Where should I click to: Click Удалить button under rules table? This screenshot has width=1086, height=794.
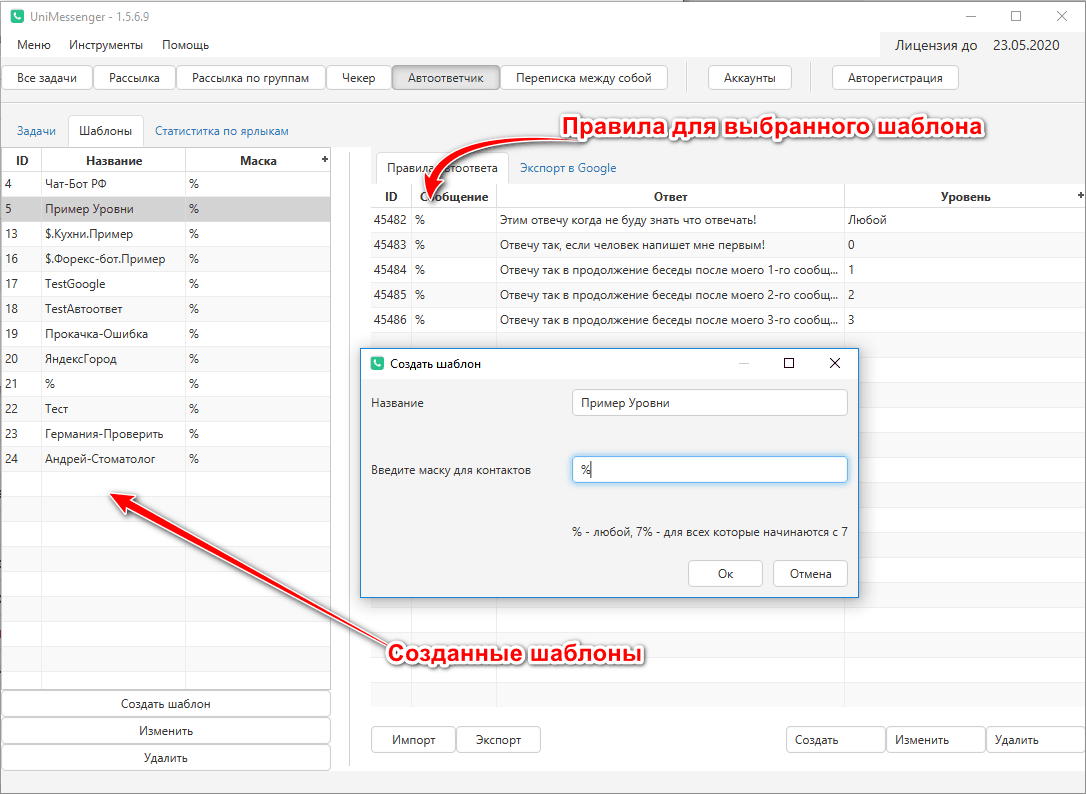(x=1035, y=740)
